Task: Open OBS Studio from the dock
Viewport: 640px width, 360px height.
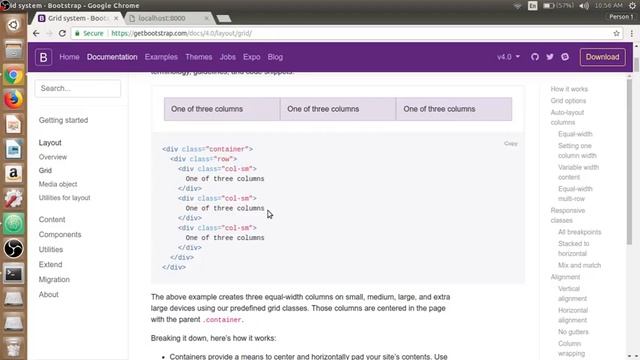Action: [13, 249]
